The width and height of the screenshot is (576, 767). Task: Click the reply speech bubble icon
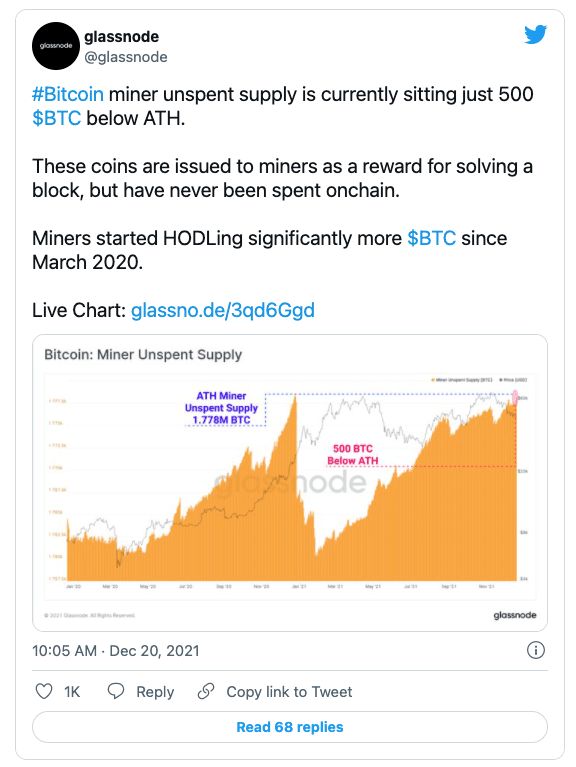[x=116, y=691]
